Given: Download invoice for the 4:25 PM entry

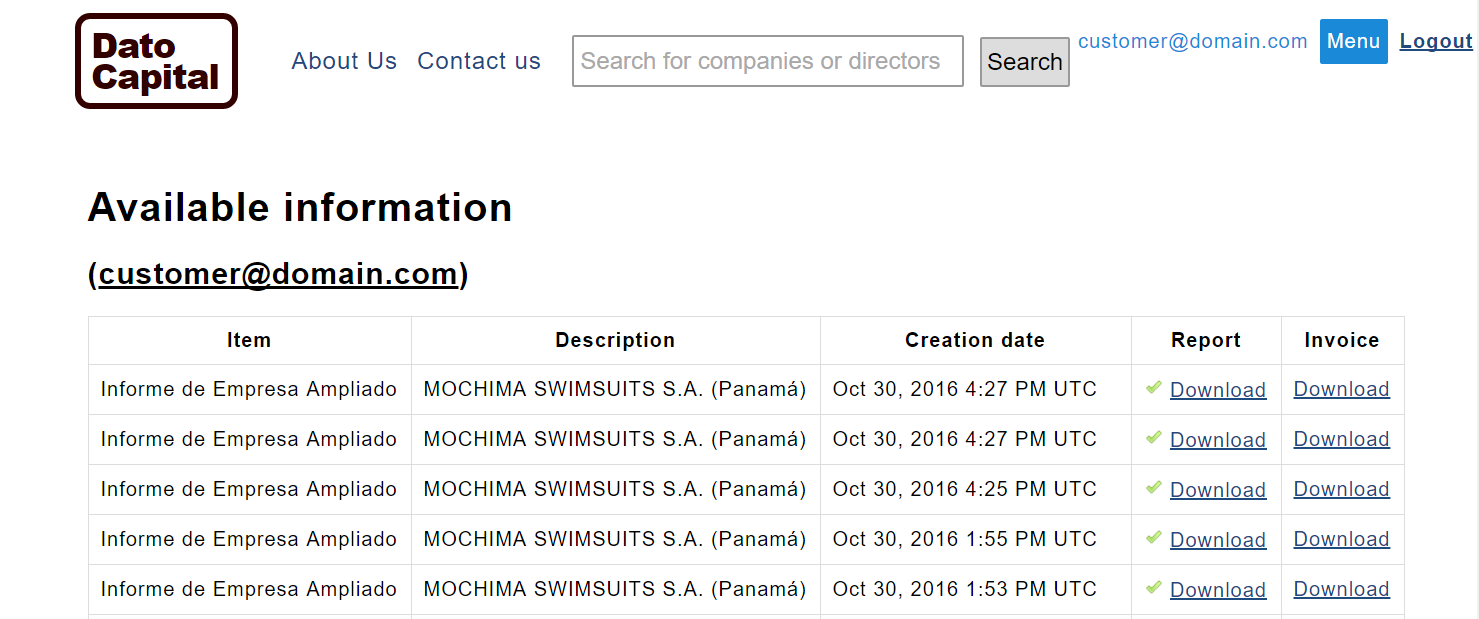Looking at the screenshot, I should point(1341,489).
